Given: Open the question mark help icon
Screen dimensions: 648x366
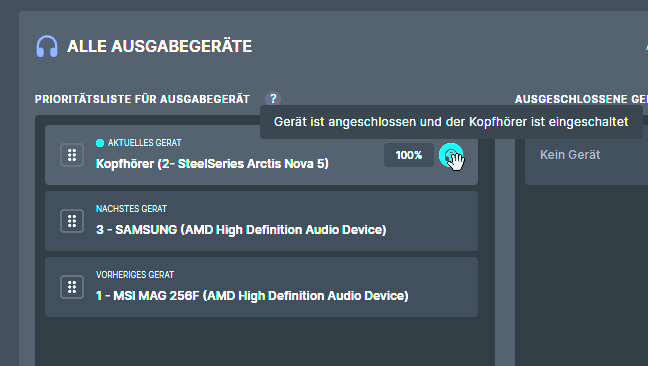Looking at the screenshot, I should point(273,99).
